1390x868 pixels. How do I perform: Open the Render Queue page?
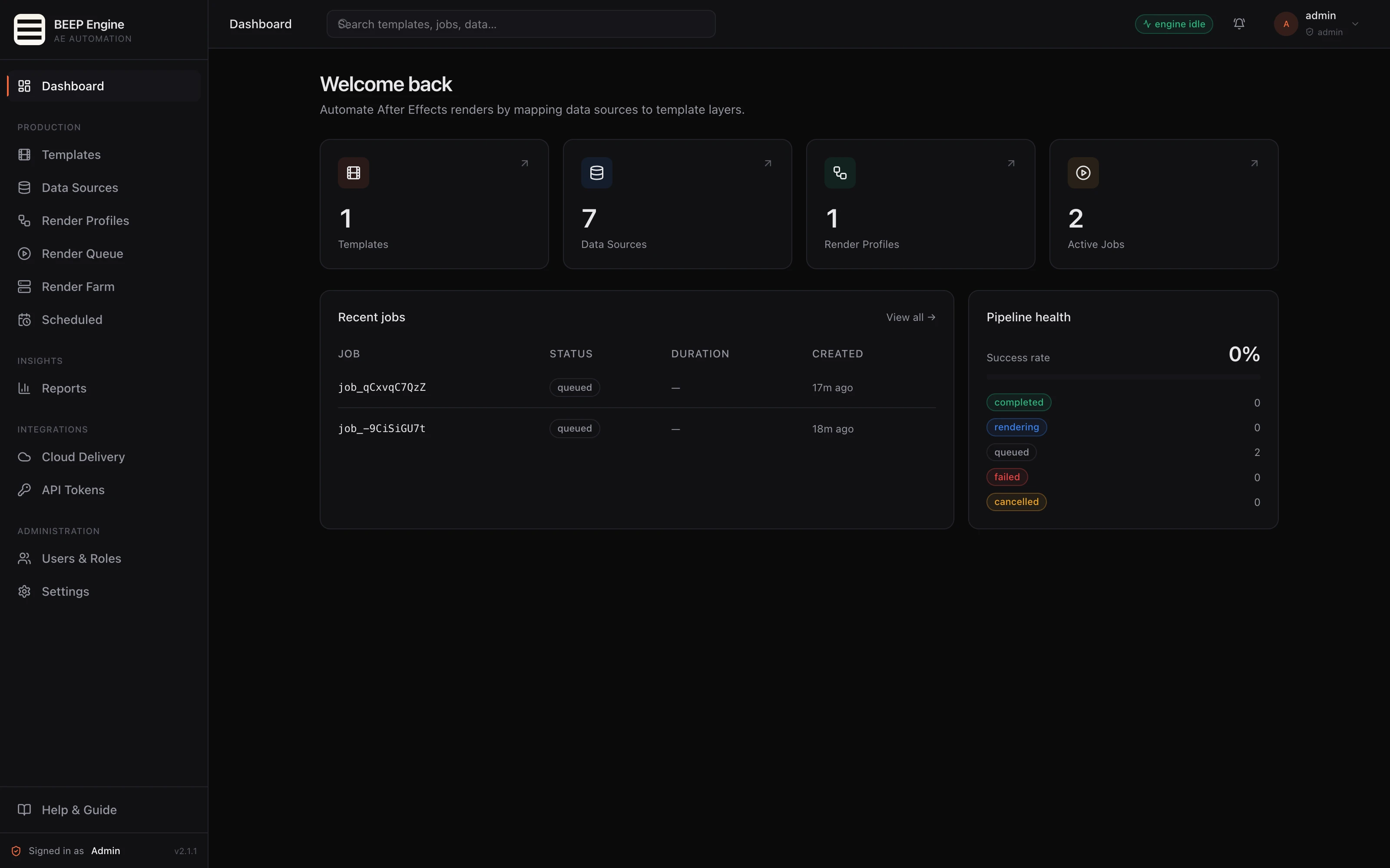pos(103,254)
